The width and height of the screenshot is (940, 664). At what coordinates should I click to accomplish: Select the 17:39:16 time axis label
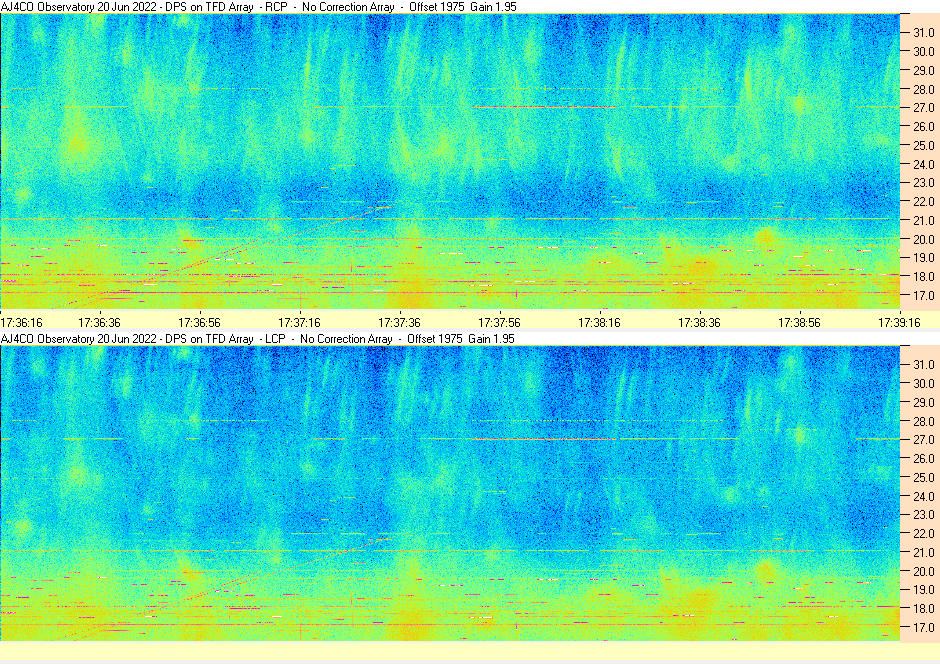pyautogui.click(x=899, y=322)
